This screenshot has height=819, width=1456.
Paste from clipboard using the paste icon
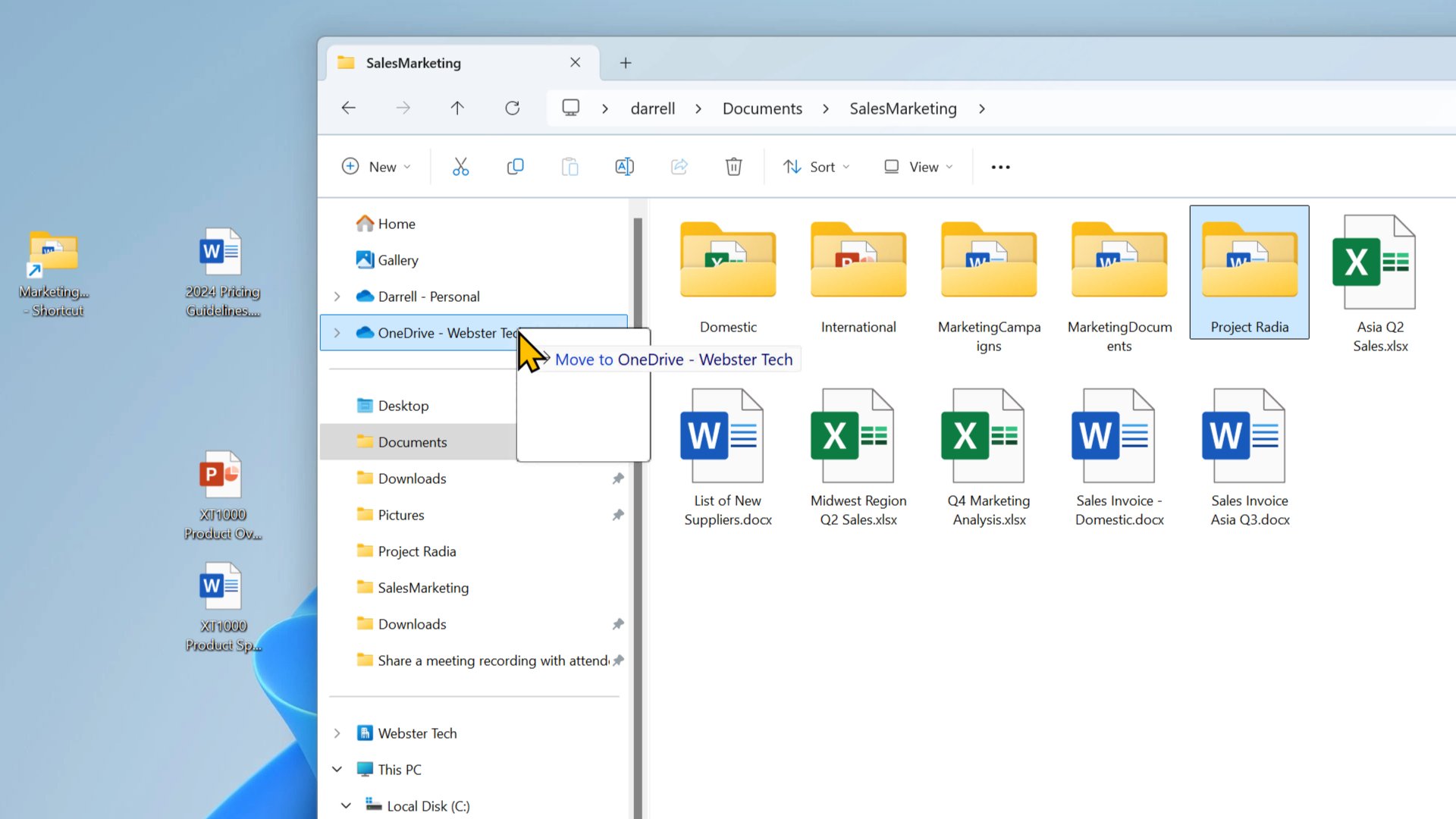click(x=570, y=166)
